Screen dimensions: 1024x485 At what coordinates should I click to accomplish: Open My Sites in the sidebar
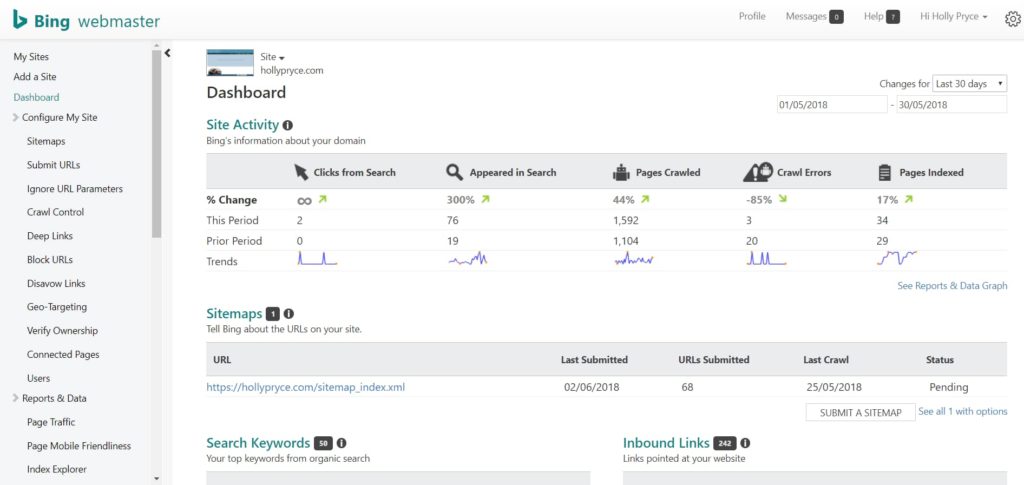(31, 57)
